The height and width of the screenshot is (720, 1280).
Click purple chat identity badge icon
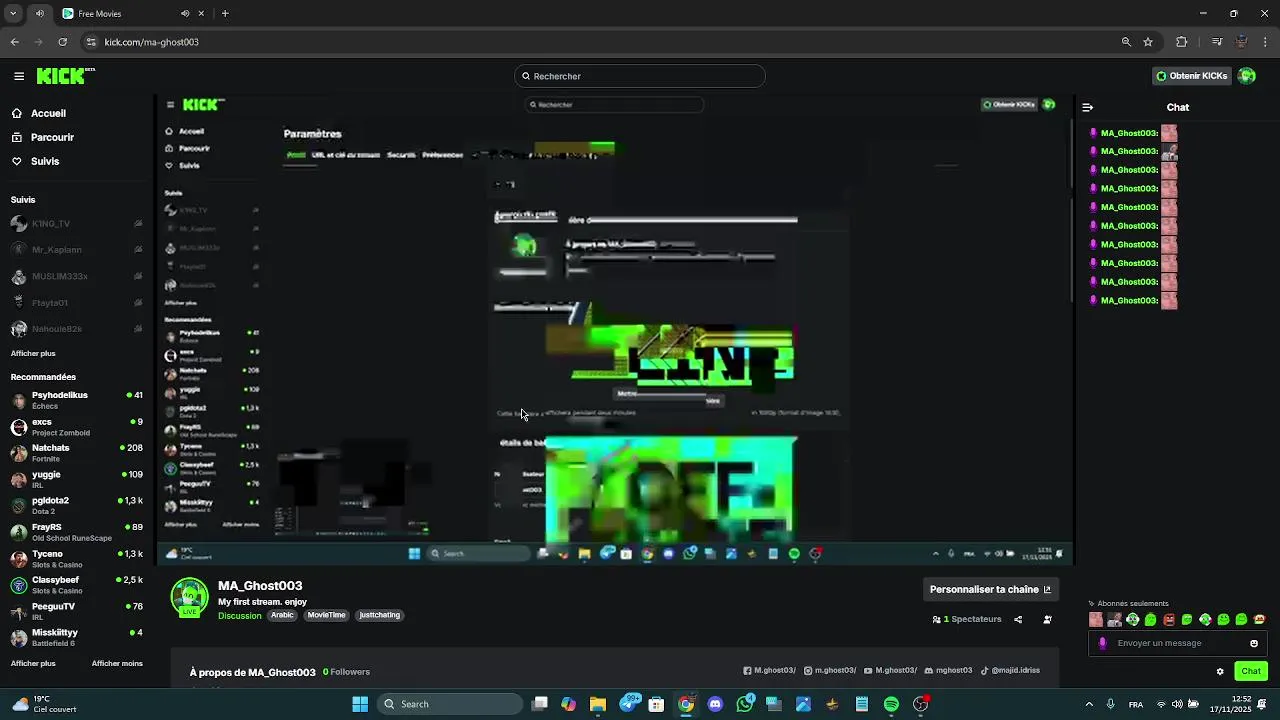[x=1102, y=643]
